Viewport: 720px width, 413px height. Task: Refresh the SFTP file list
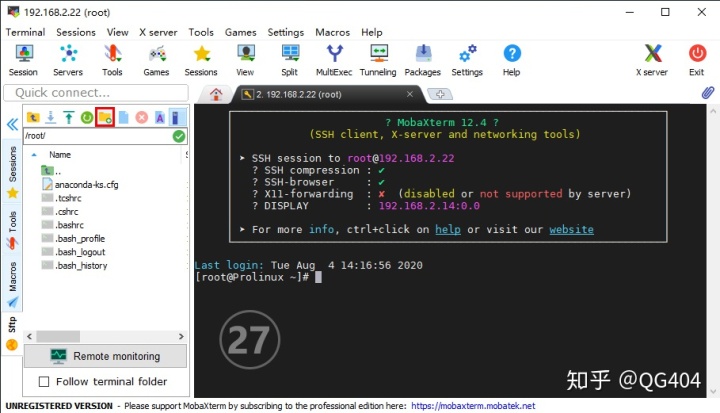pyautogui.click(x=87, y=118)
